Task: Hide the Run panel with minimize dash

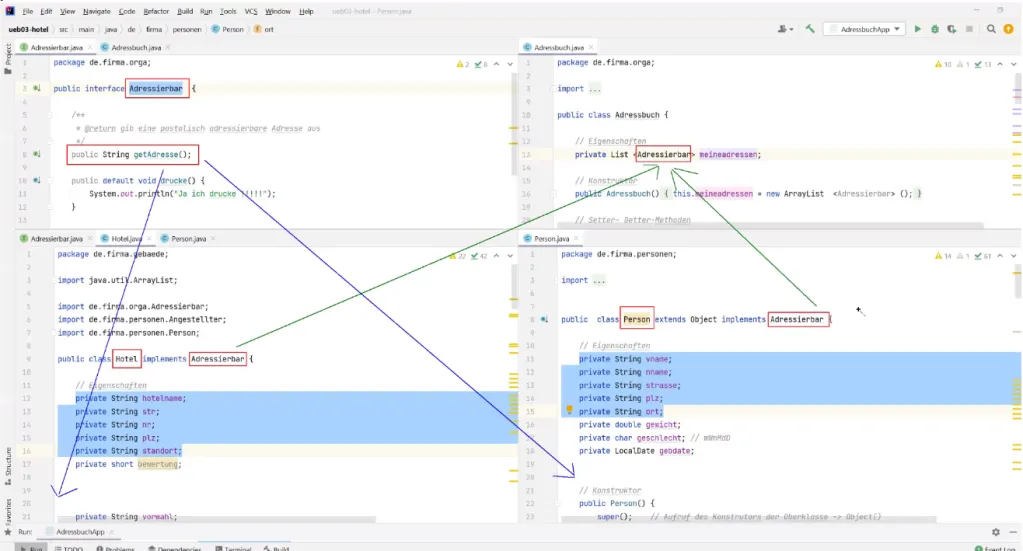Action: pos(1013,532)
